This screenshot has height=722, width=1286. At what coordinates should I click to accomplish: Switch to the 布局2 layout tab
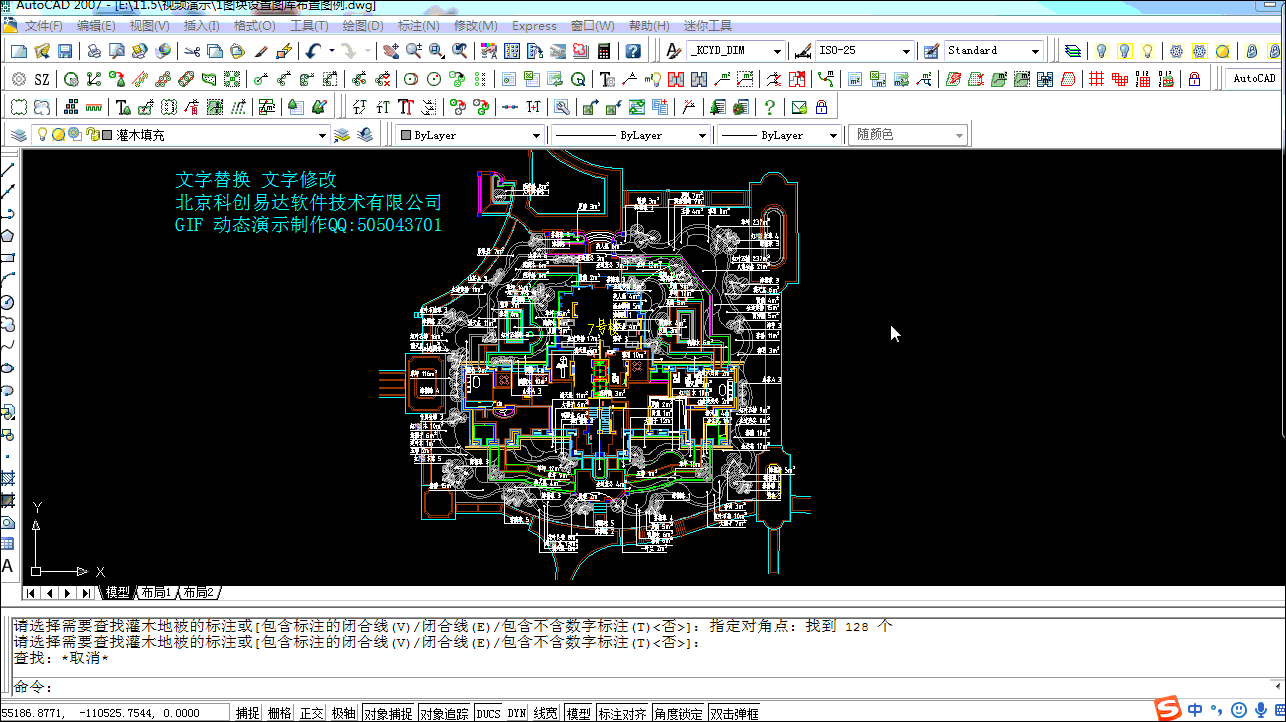[x=197, y=593]
